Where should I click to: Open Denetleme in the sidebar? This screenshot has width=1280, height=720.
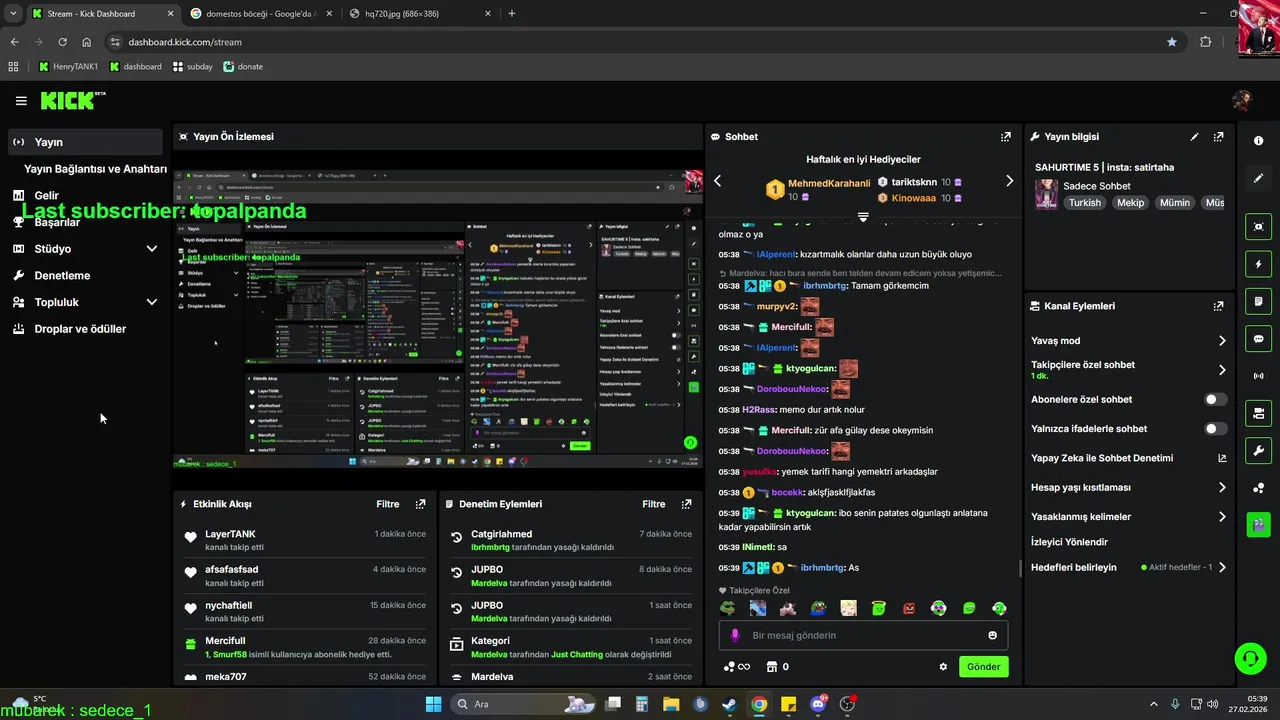pos(62,276)
